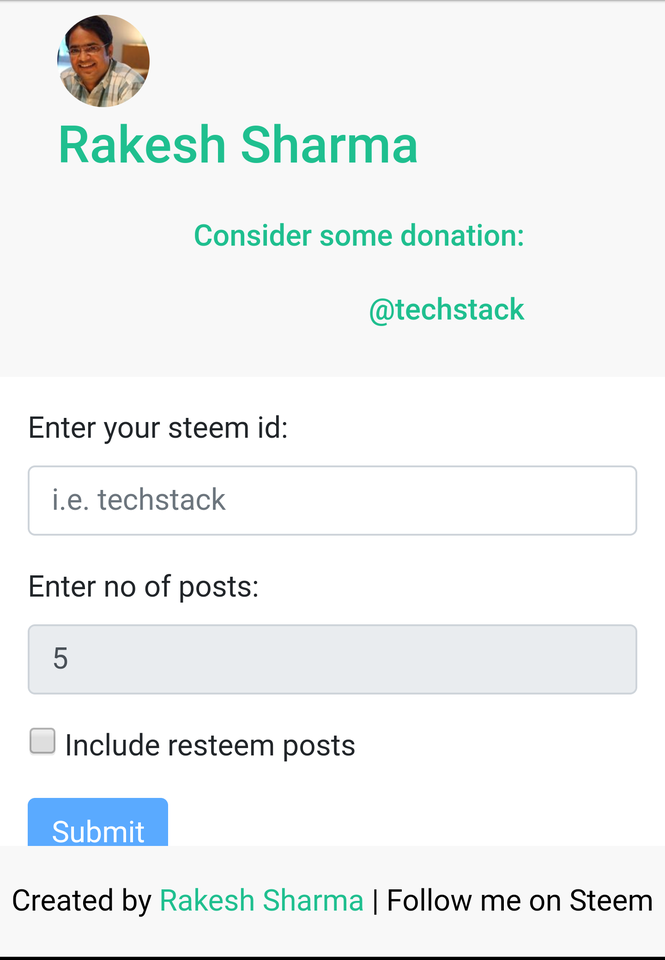
Task: Open the Rakesh Sharma link in footer
Action: pos(261,901)
